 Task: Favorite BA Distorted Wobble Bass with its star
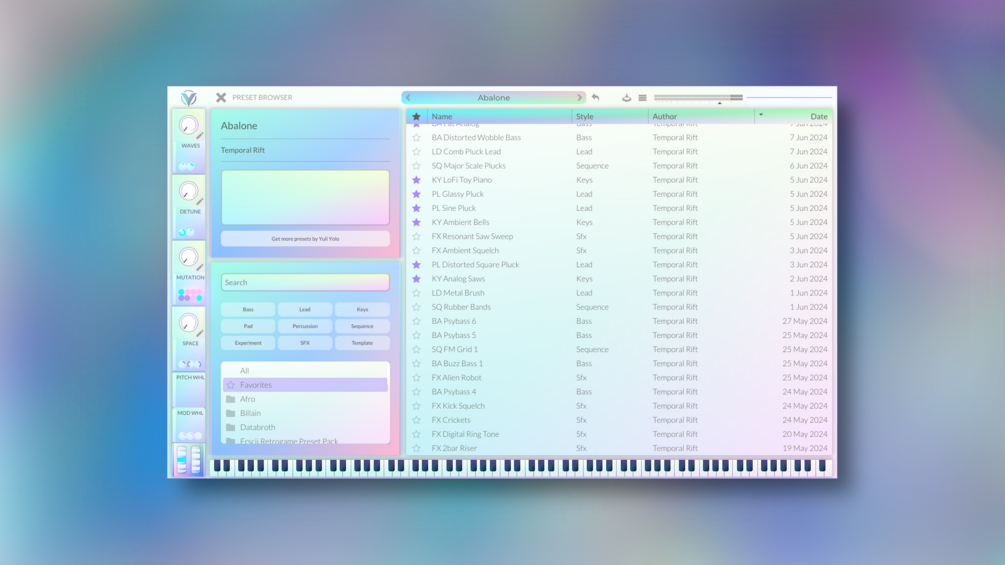(417, 137)
